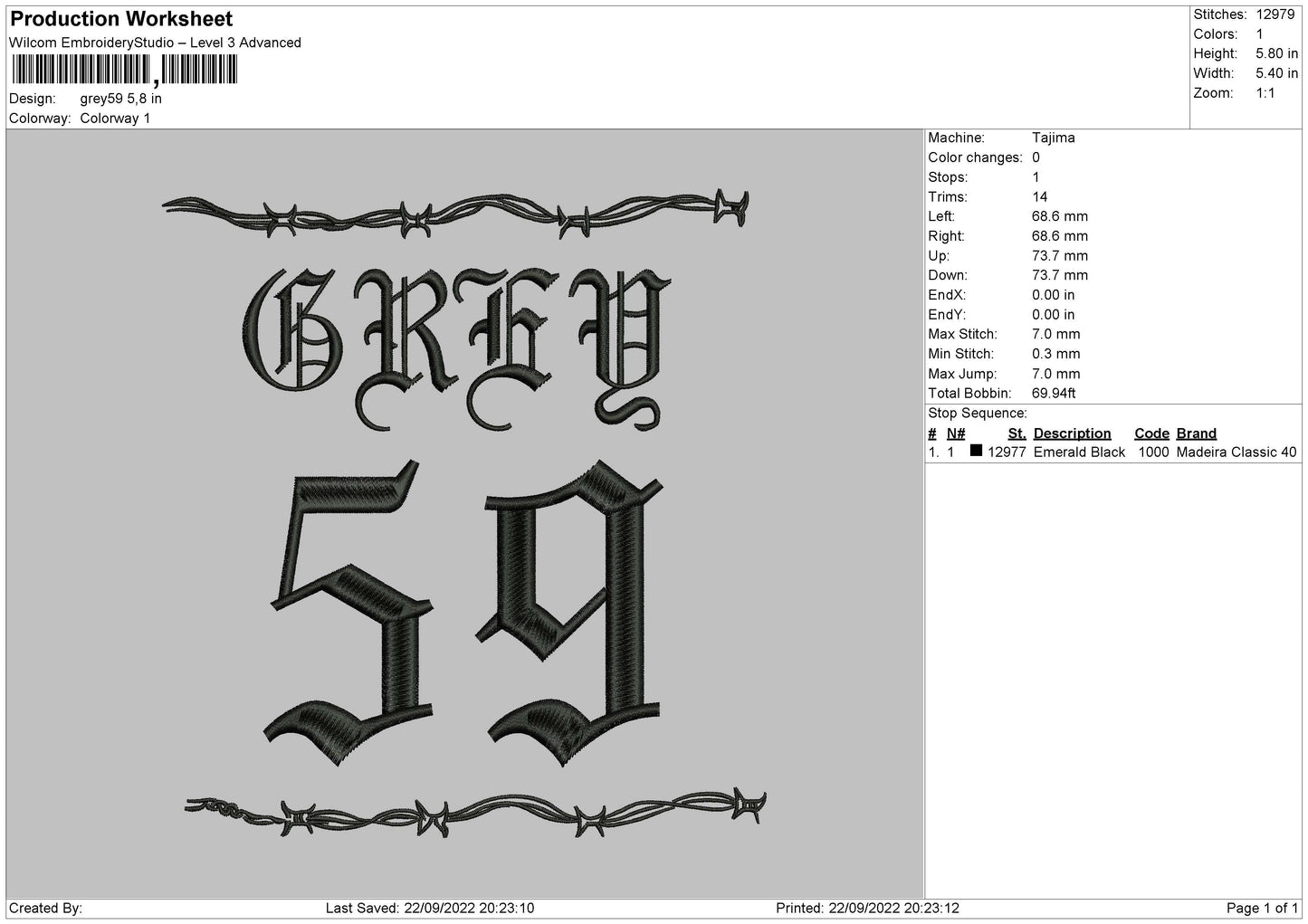Click the 'Emerald Black' thread description
The width and height of the screenshot is (1308, 924).
1079,452
